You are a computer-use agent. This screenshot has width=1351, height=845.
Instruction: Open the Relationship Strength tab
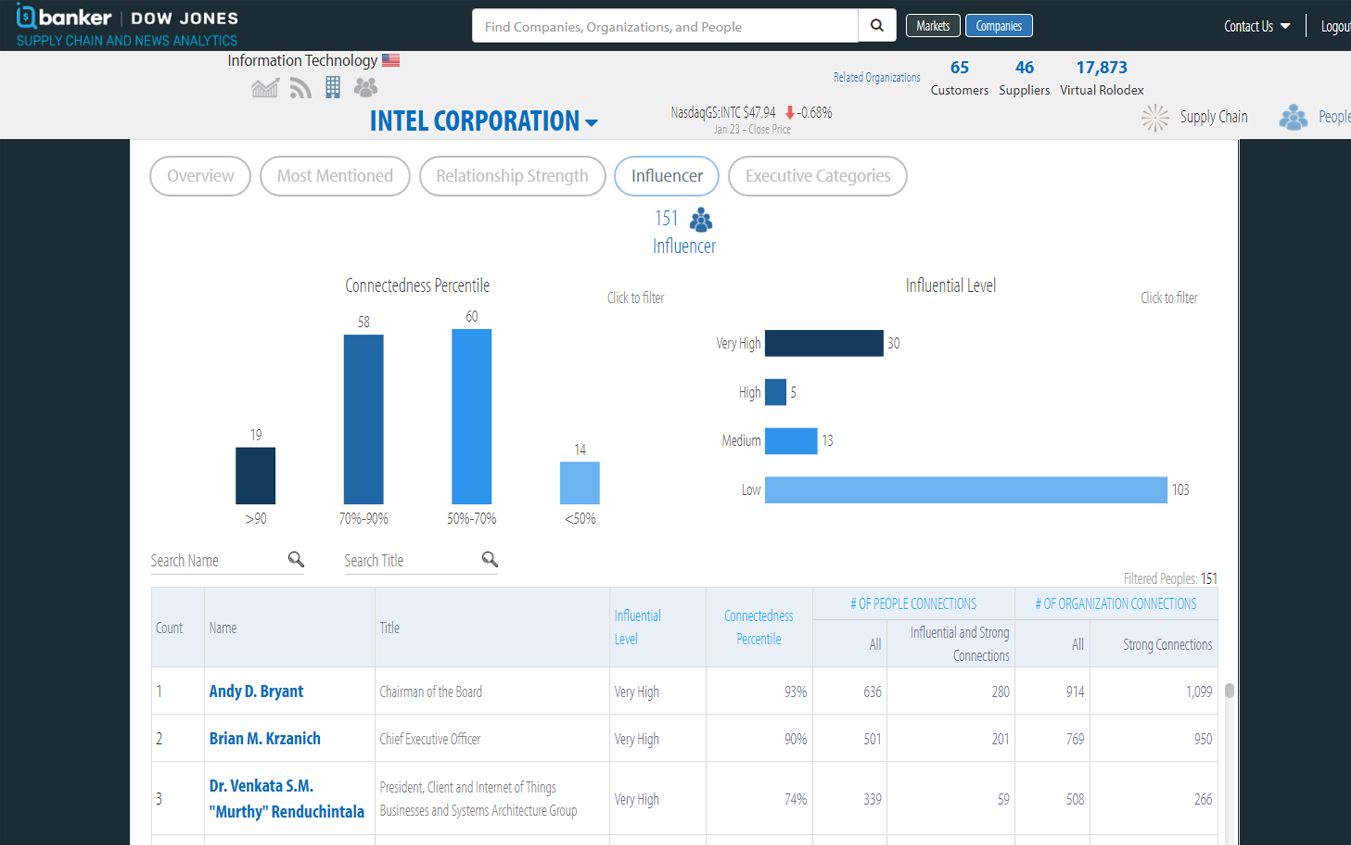coord(512,176)
